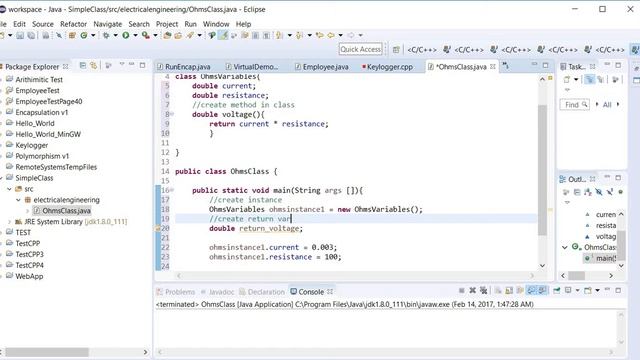Viewport: 640px width, 360px height.
Task: Open the Source menu
Action: click(x=43, y=24)
